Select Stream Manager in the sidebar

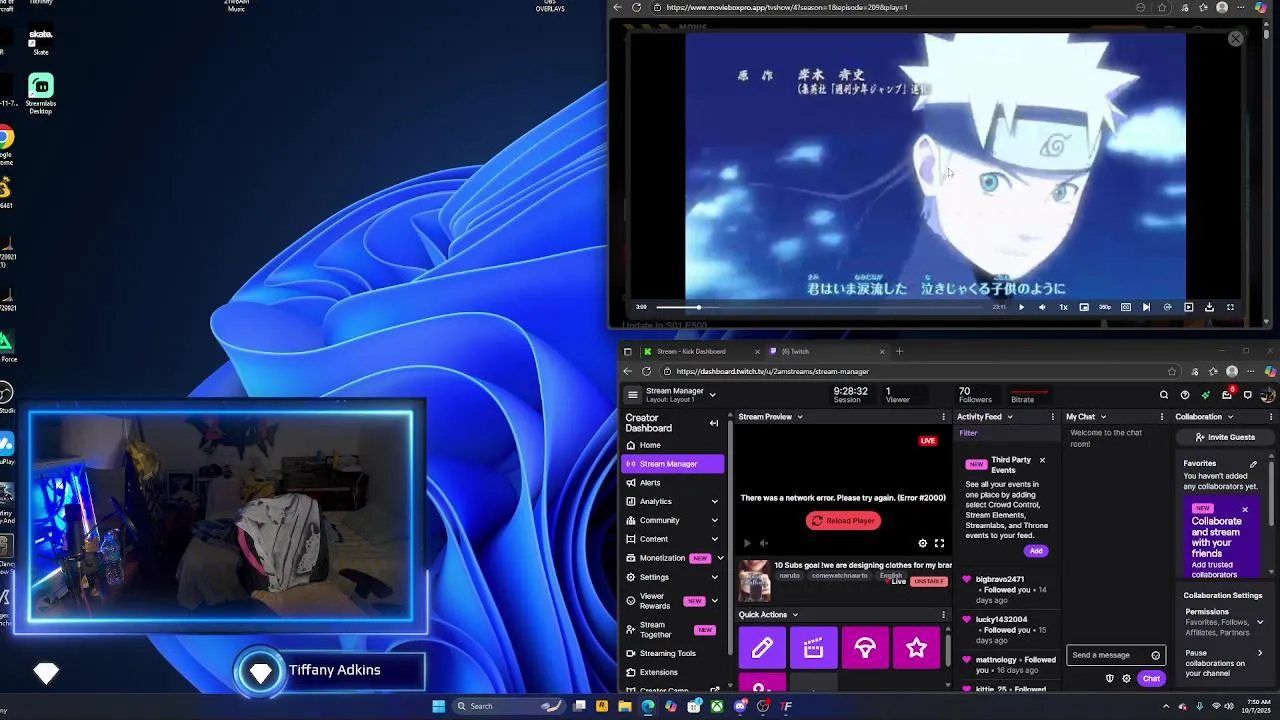coord(672,464)
